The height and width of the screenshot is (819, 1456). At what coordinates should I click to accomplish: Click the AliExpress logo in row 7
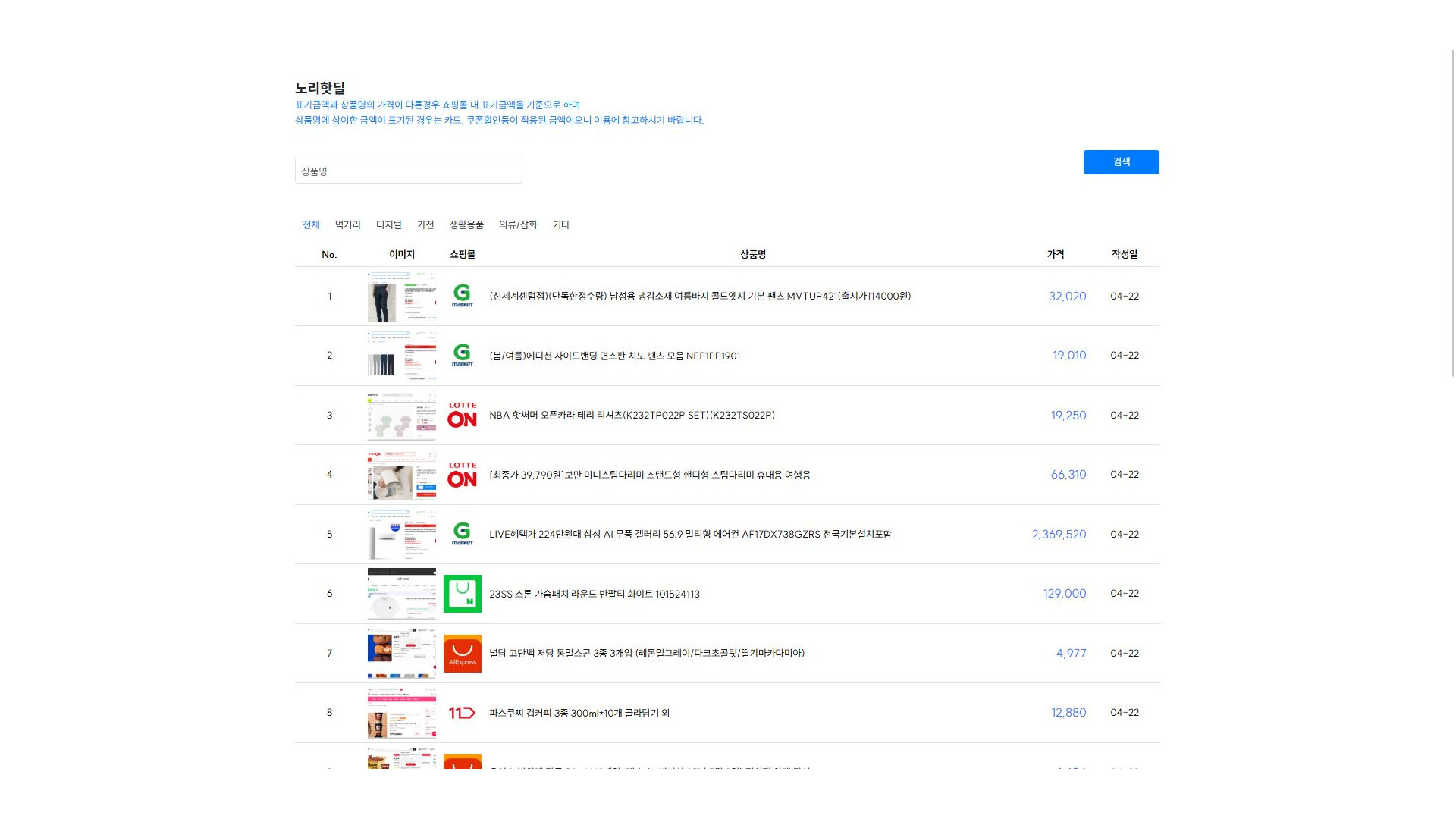tap(462, 653)
